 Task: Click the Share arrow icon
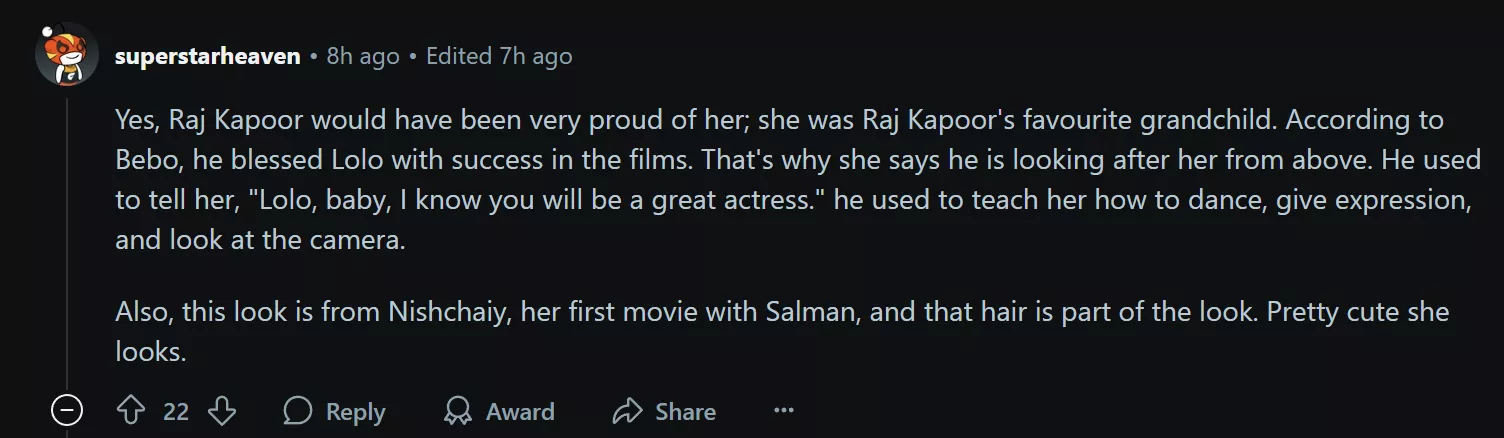pos(627,411)
